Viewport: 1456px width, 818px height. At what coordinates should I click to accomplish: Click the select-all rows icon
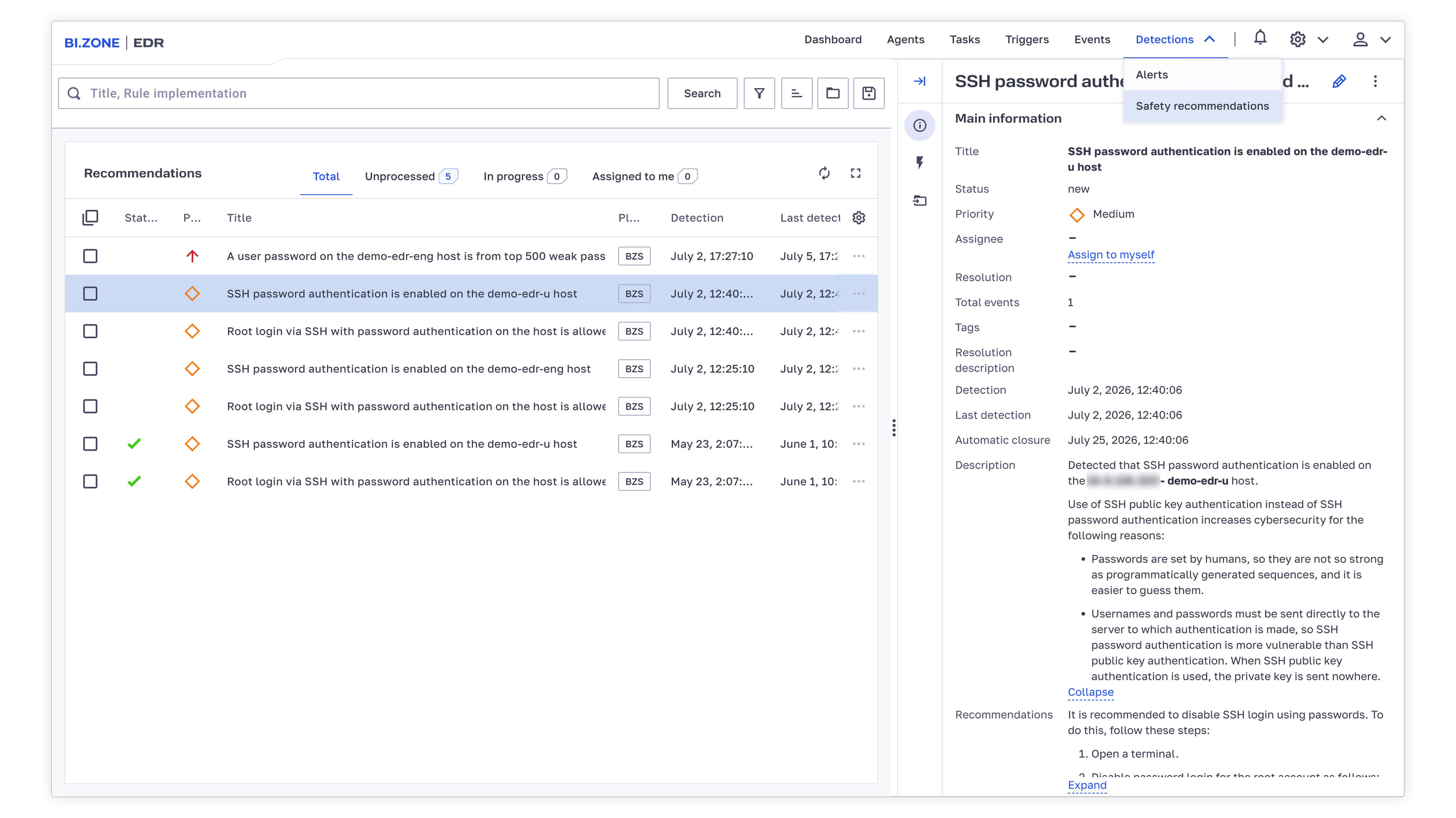pos(90,217)
